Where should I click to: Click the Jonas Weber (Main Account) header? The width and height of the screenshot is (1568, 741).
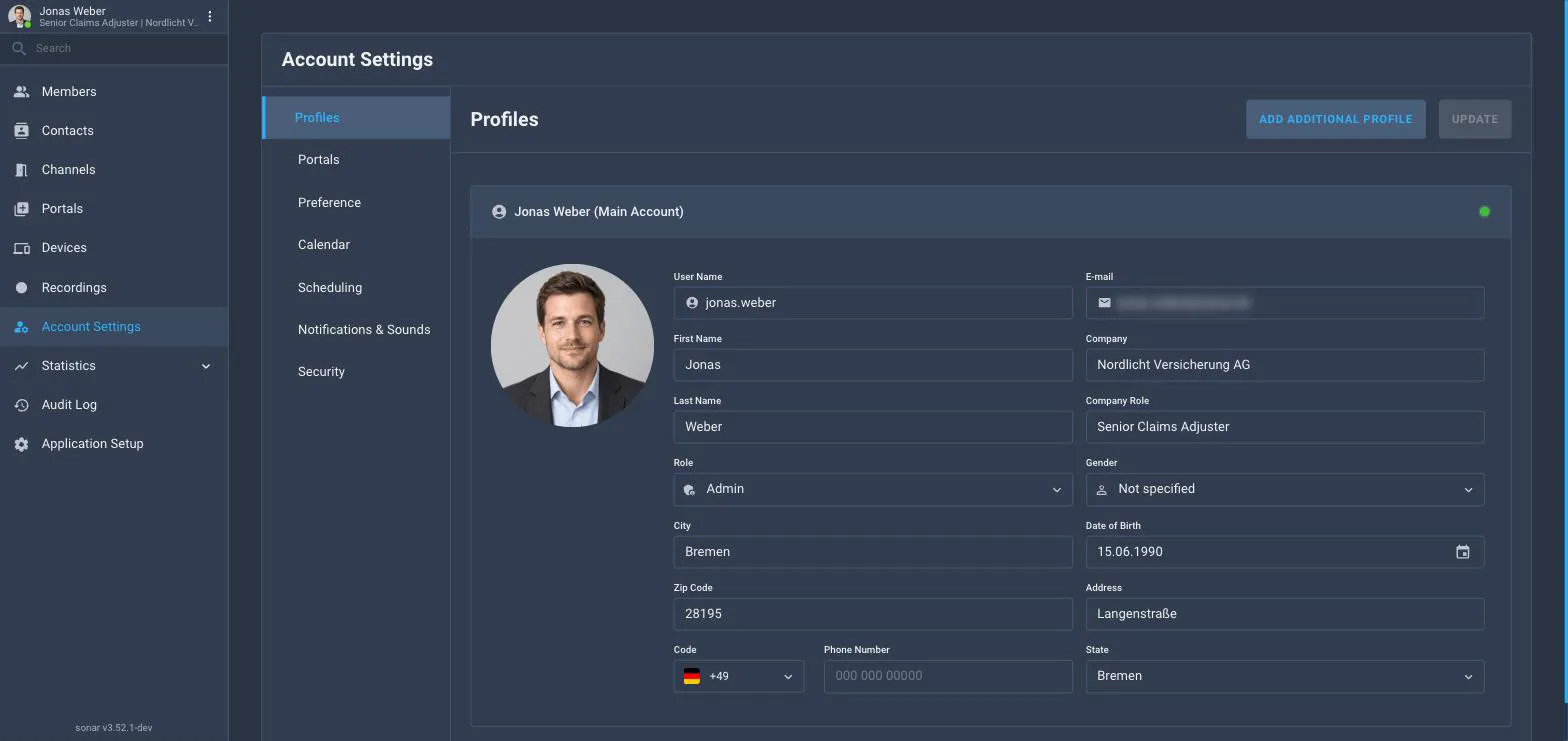point(991,212)
